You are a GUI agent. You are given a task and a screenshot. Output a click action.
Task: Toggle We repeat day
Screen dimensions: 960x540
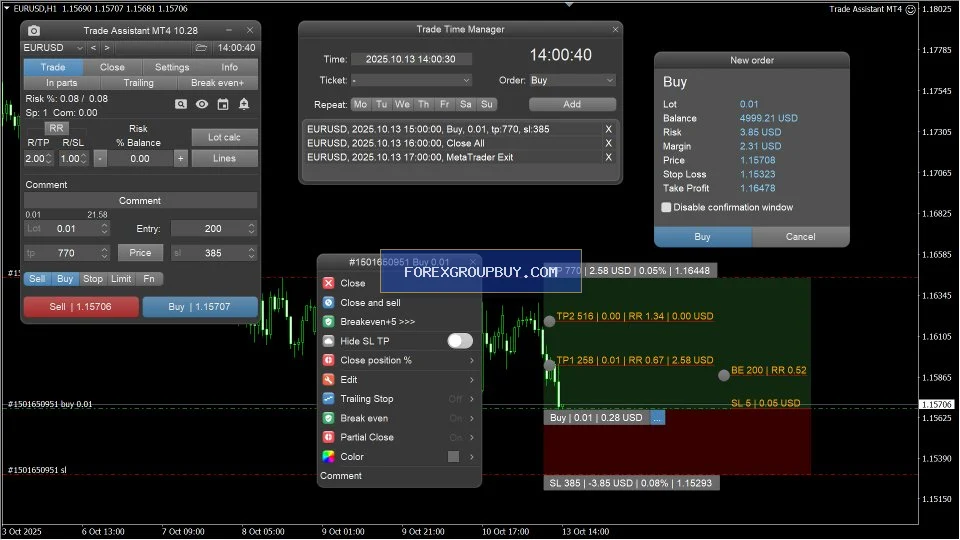[402, 105]
